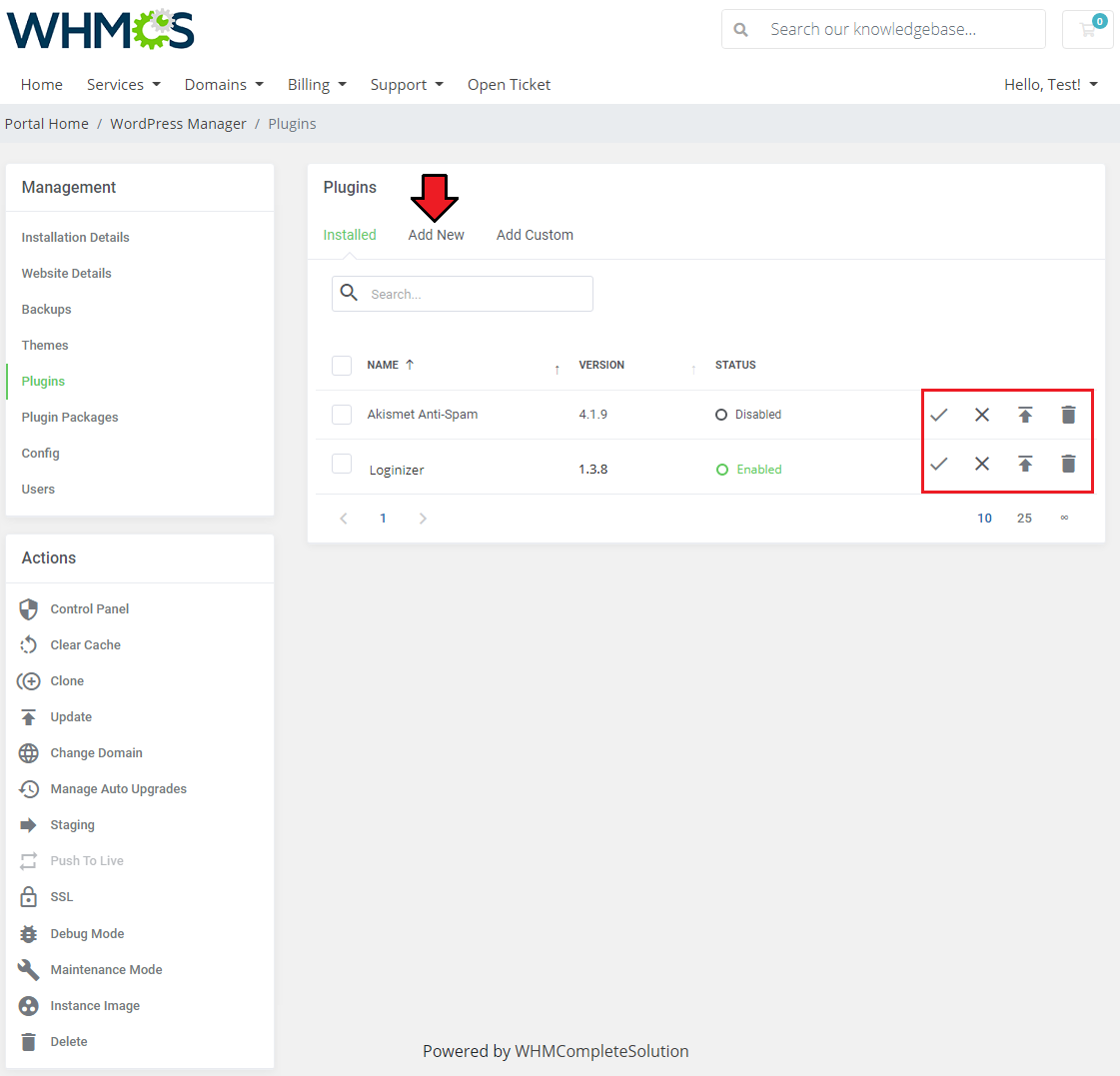Expand the Billing dropdown menu
The image size is (1120, 1076).
[317, 84]
